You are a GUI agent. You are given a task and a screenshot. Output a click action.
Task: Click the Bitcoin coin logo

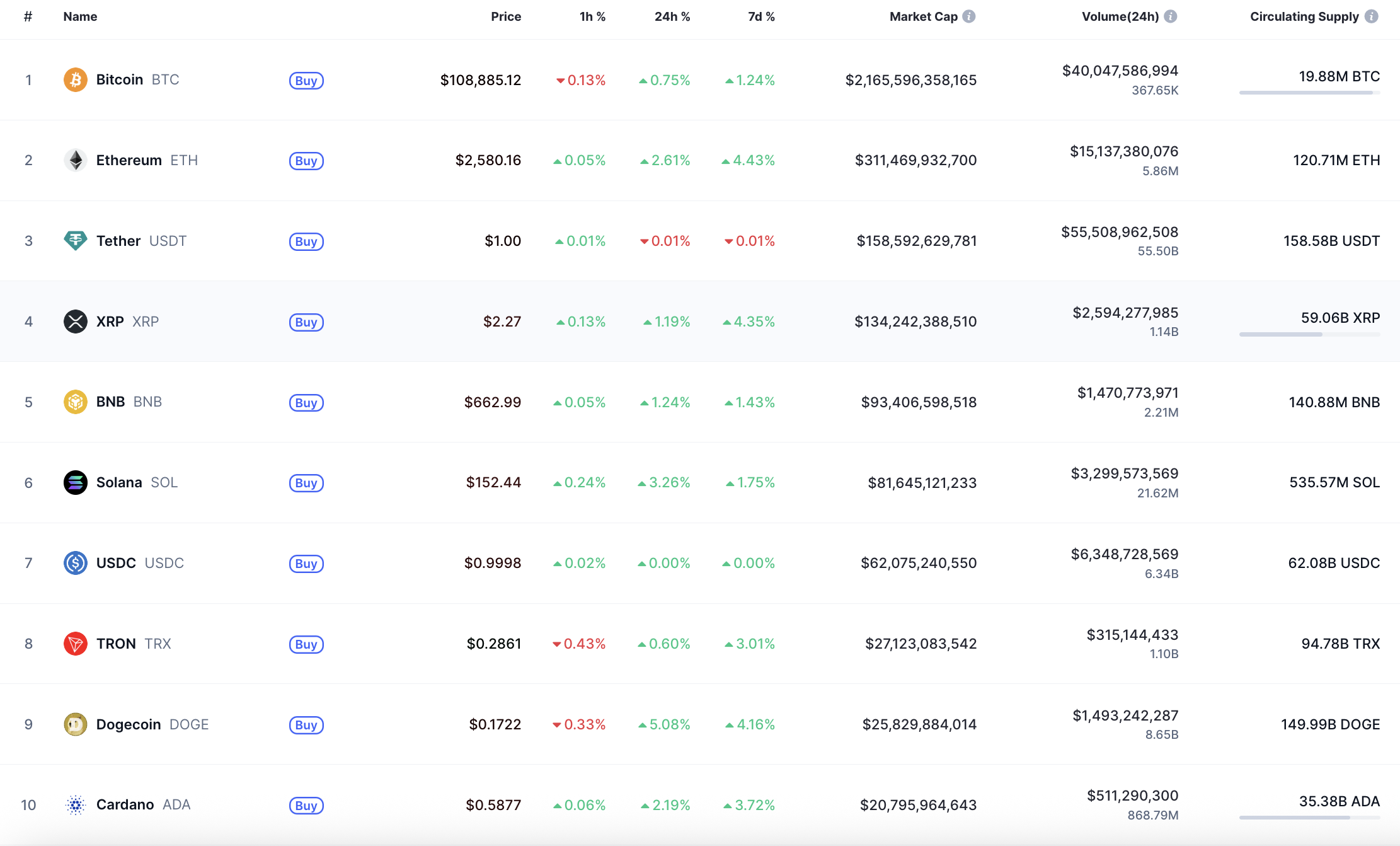(x=75, y=80)
